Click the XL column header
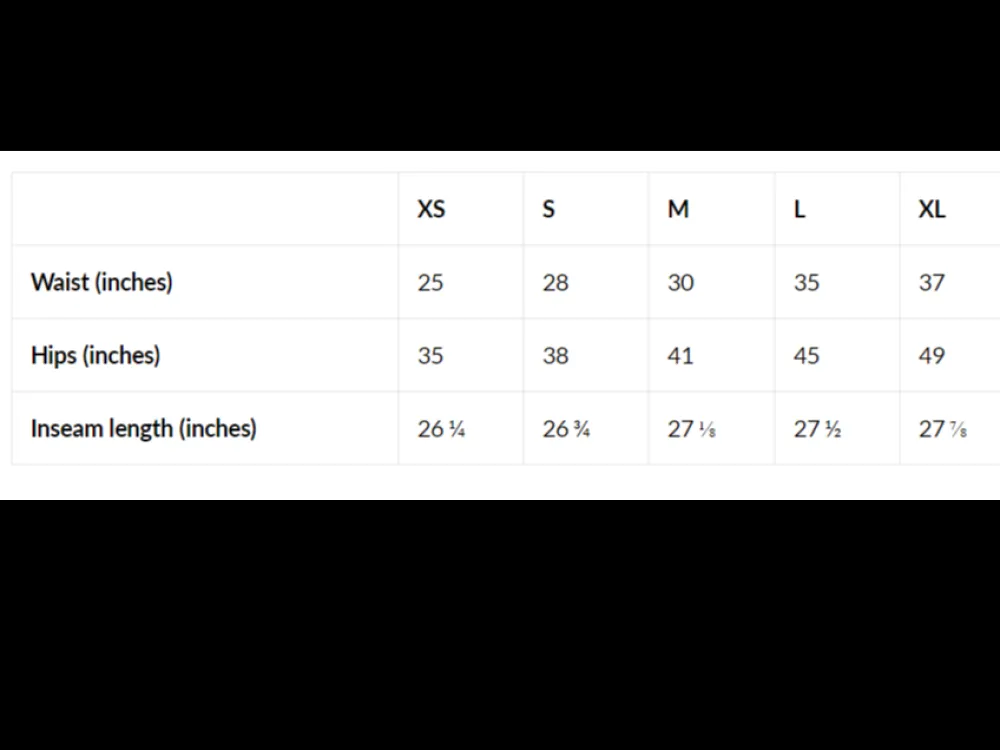 [932, 209]
